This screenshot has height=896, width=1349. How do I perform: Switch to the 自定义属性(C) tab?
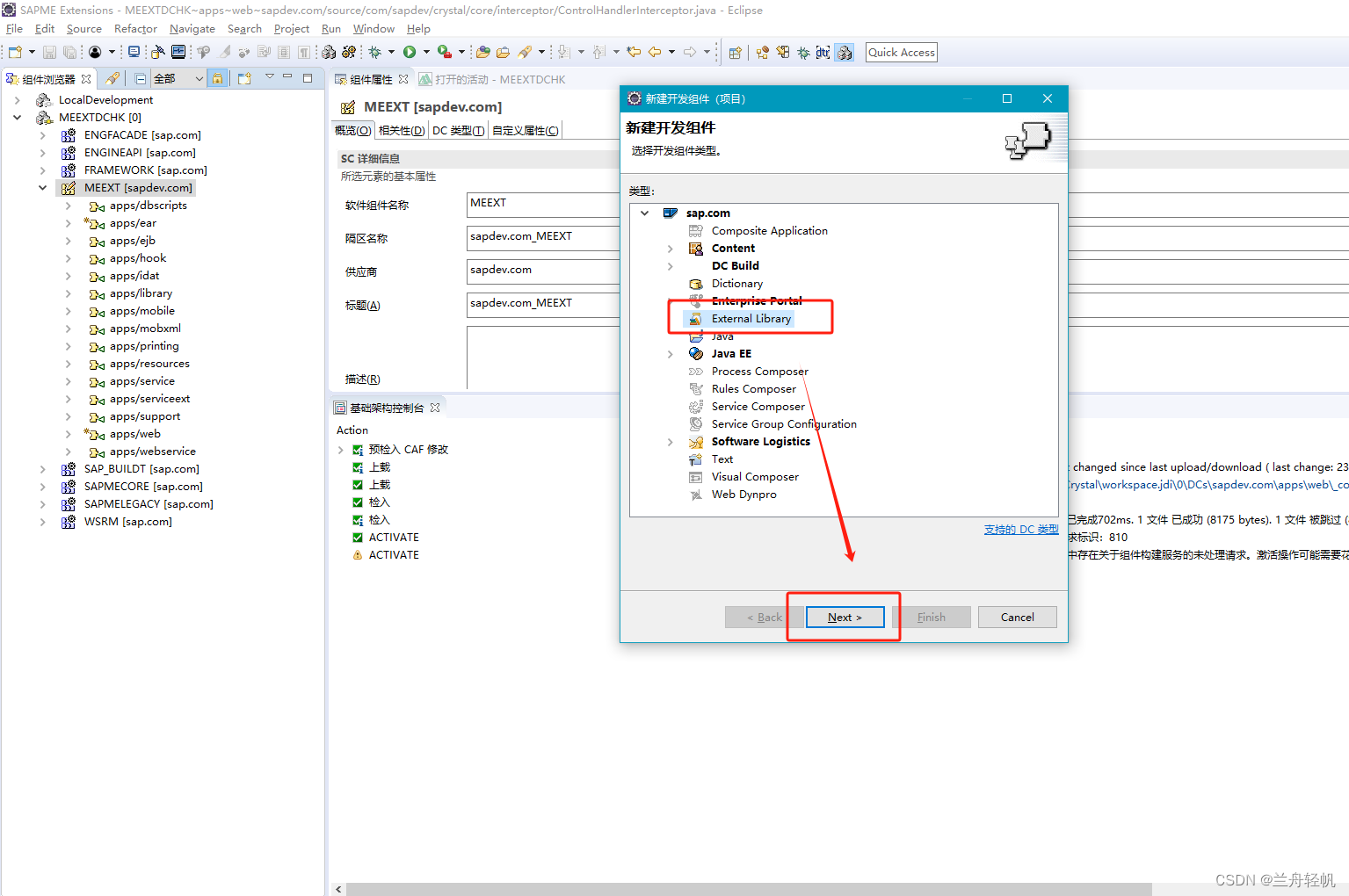pyautogui.click(x=525, y=131)
